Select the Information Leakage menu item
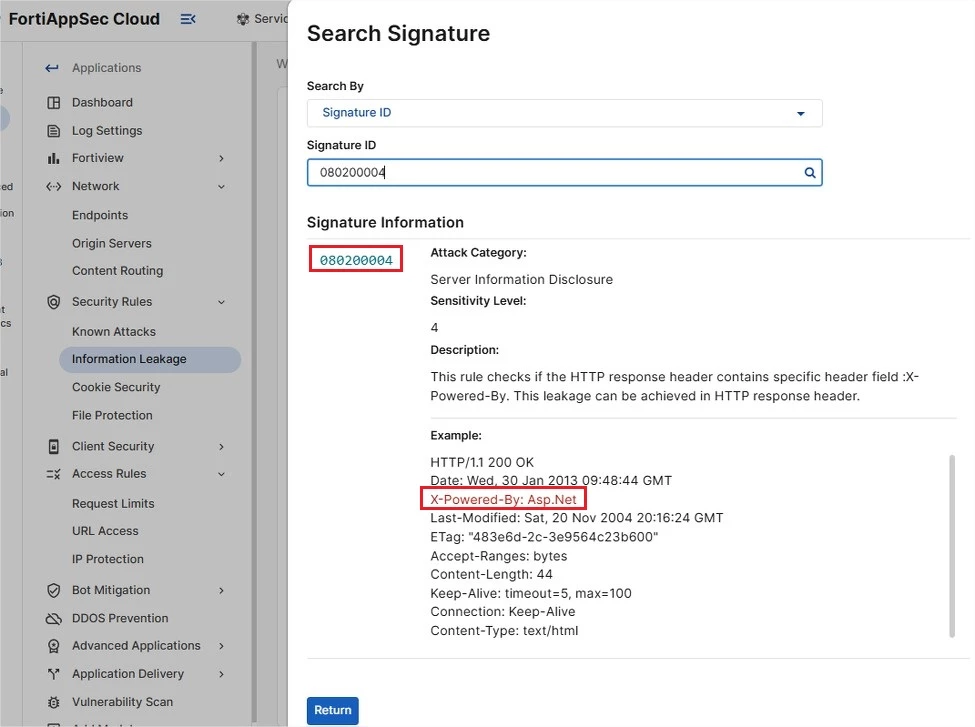The image size is (975, 727). tap(150, 359)
